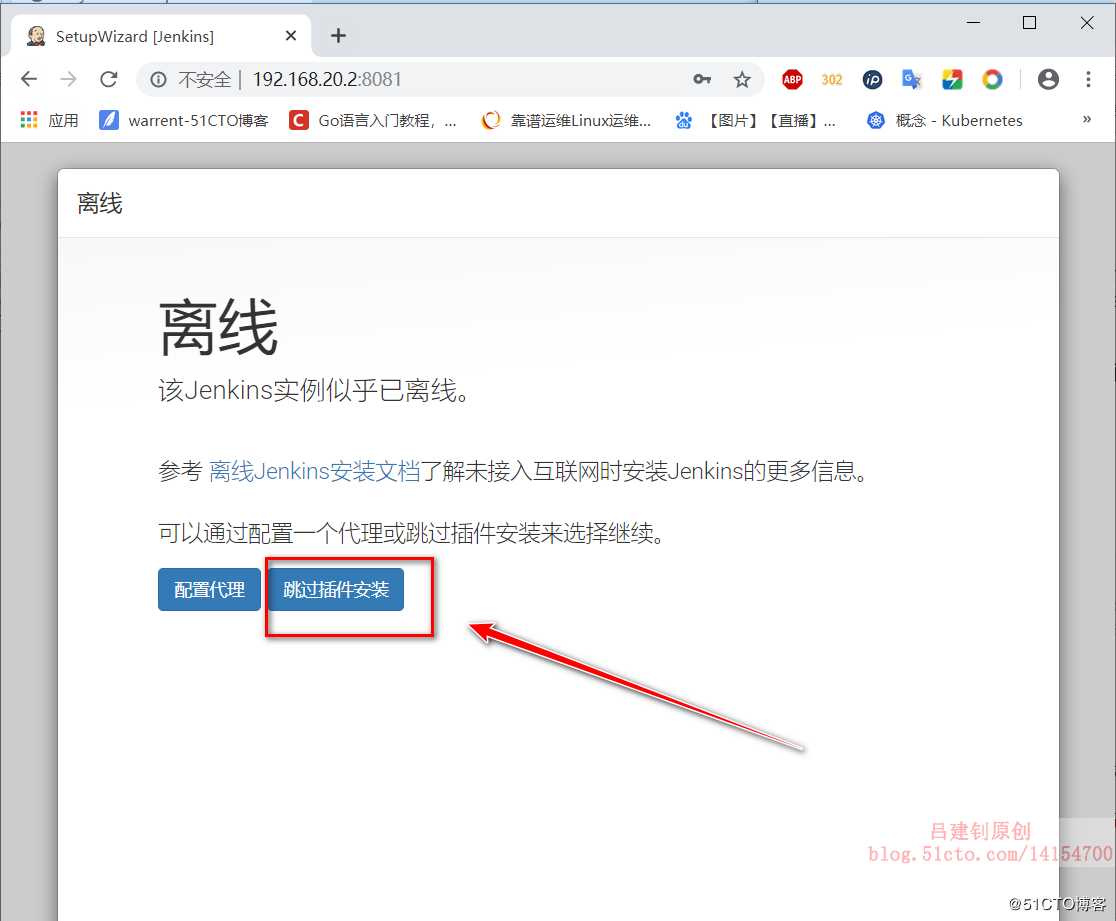The height and width of the screenshot is (921, 1116).
Task: Click the 302 extension icon
Action: coord(831,80)
